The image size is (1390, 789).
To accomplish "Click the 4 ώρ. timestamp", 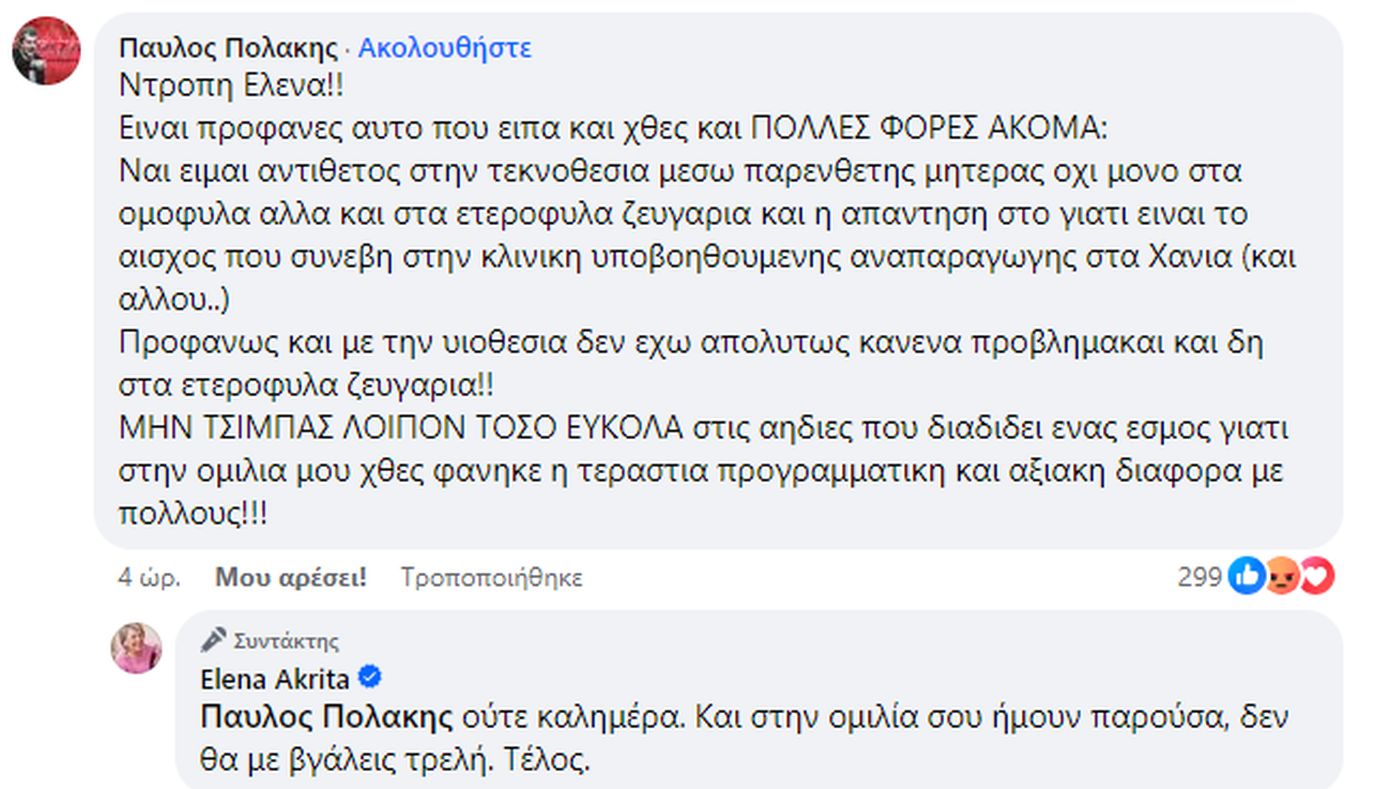I will pyautogui.click(x=148, y=577).
